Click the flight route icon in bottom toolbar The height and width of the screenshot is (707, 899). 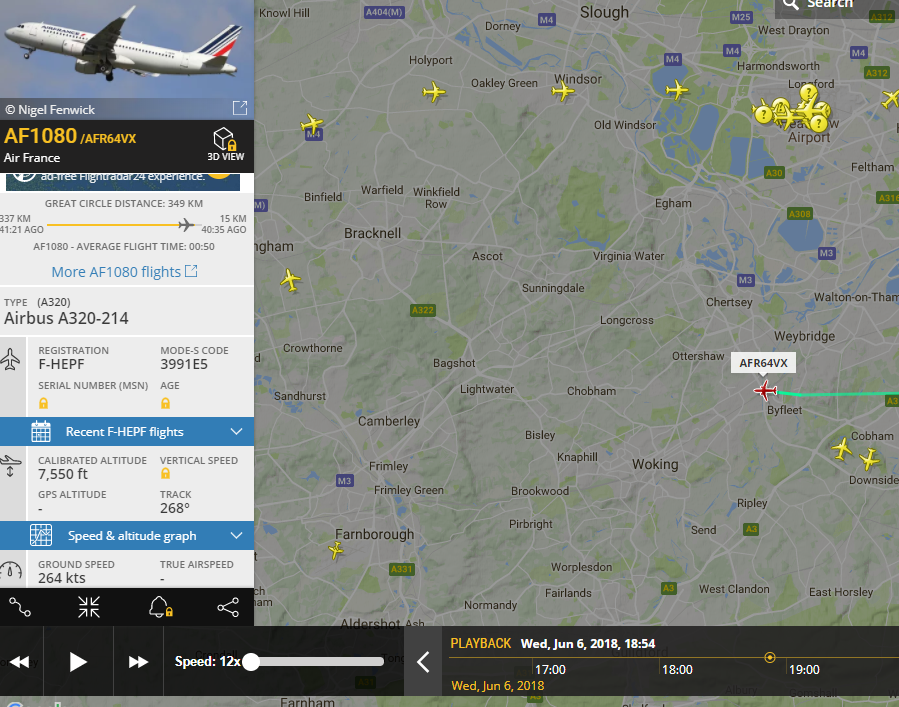(x=20, y=607)
